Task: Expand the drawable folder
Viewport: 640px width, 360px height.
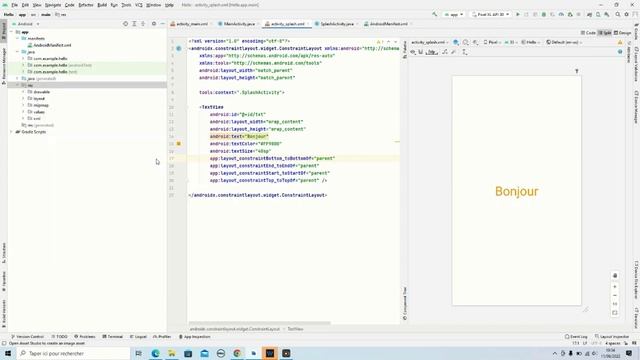Action: (24, 92)
